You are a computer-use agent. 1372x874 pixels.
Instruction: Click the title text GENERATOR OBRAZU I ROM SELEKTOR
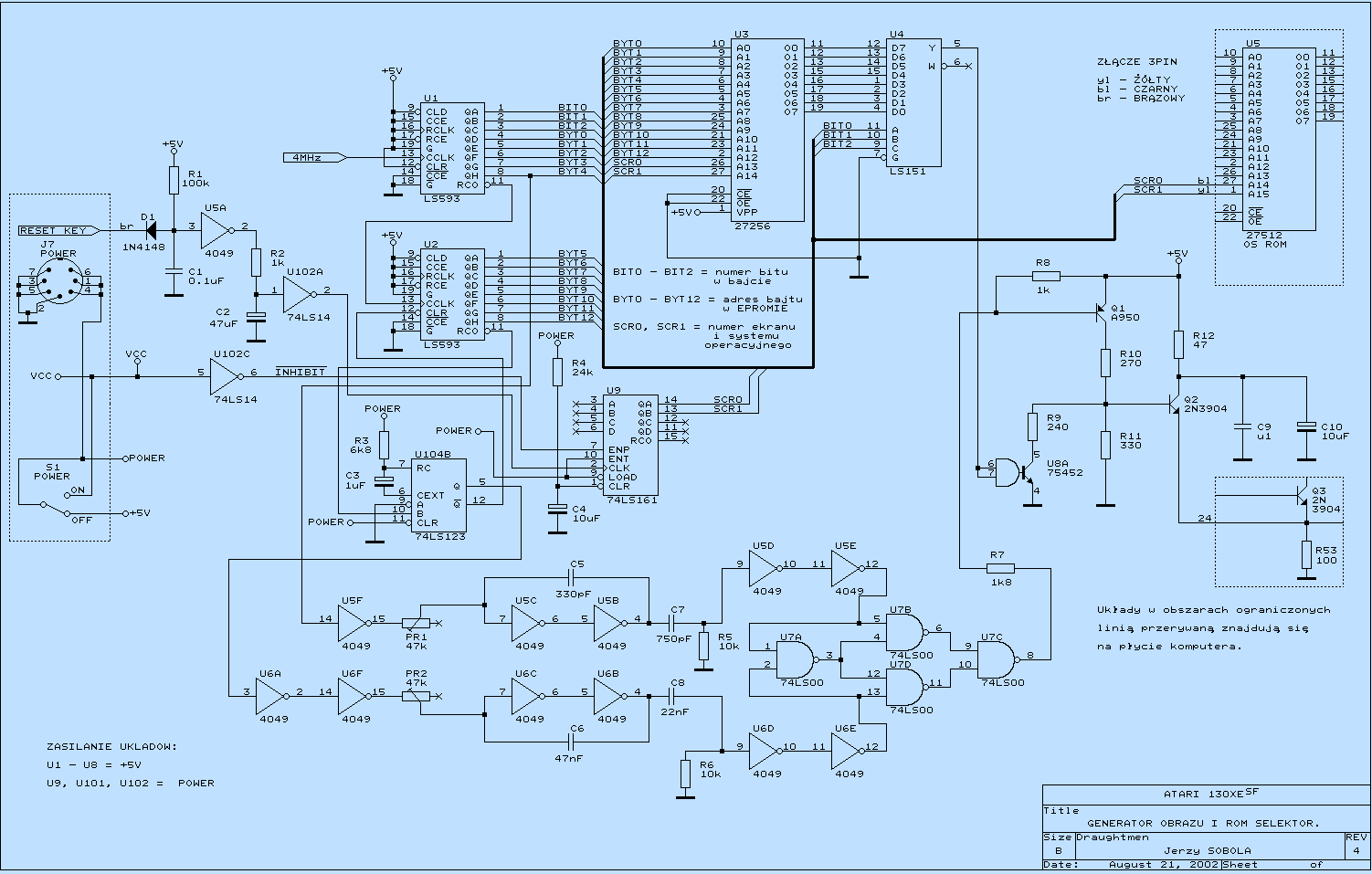(x=1203, y=823)
